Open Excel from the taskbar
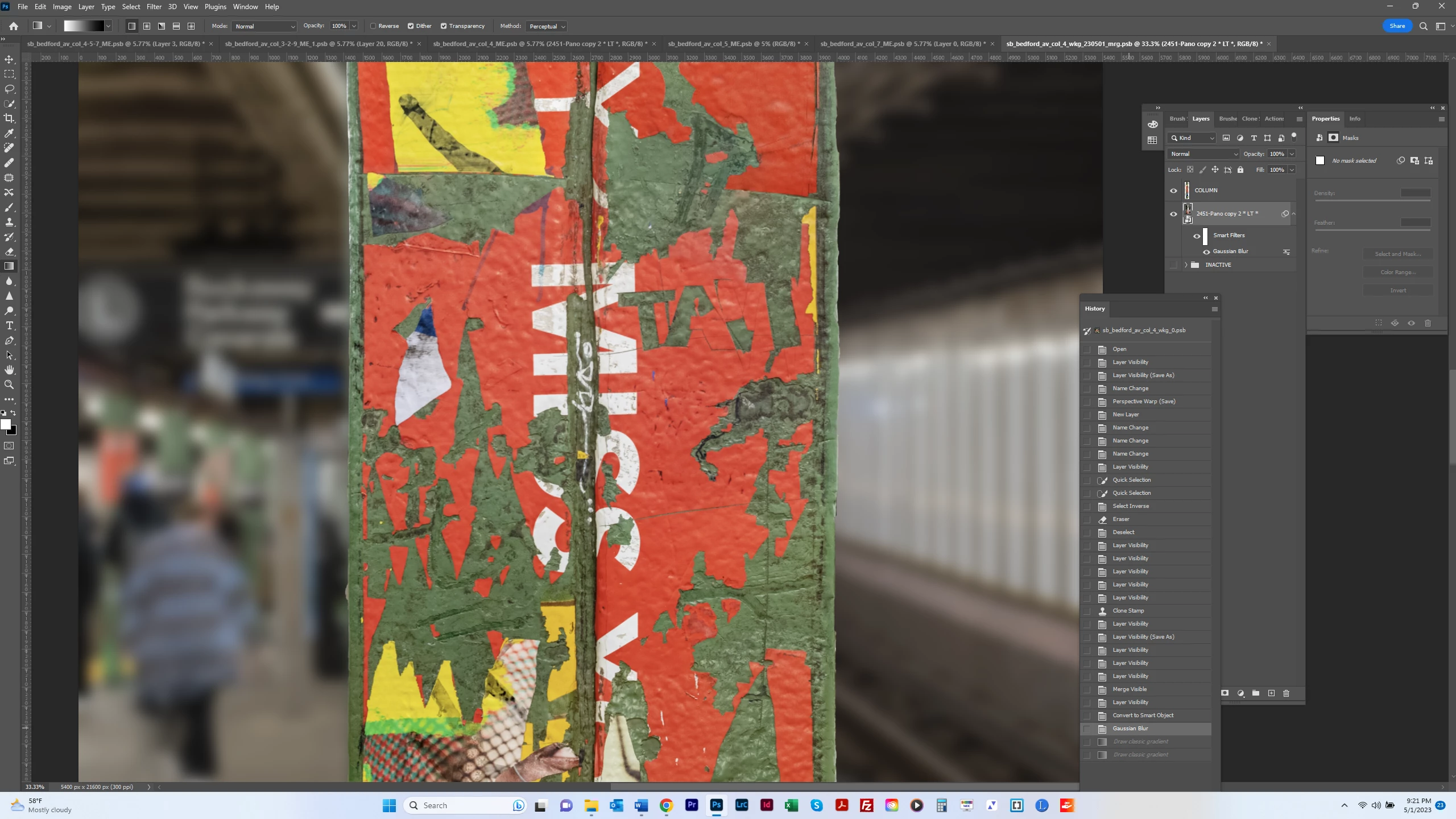This screenshot has width=1456, height=819. [791, 805]
